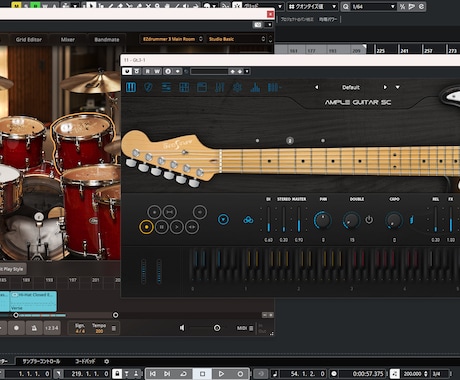Click the circled down-arrow icon in guitar controls
The width and height of the screenshot is (460, 380).
point(223,220)
